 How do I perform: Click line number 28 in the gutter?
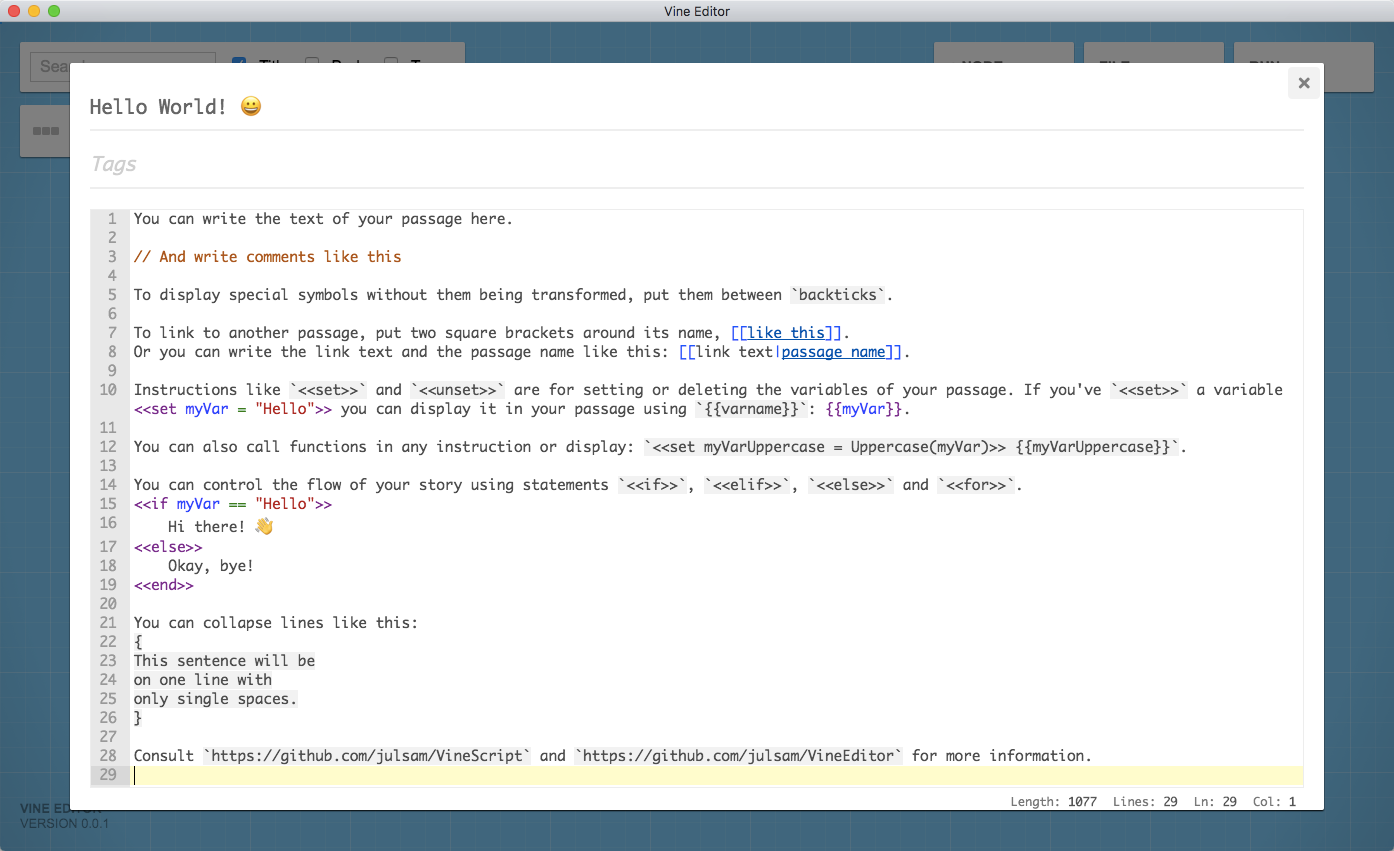pos(109,756)
